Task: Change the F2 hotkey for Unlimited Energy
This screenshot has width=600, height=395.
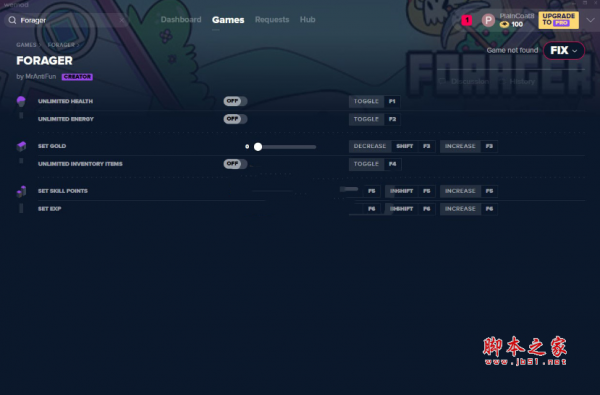Action: [x=392, y=119]
